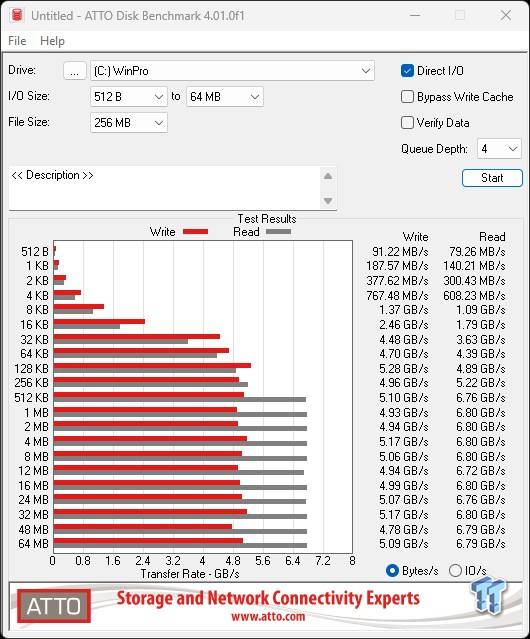The width and height of the screenshot is (530, 639).
Task: Expand the File Size 256 MB dropdown
Action: (129, 123)
